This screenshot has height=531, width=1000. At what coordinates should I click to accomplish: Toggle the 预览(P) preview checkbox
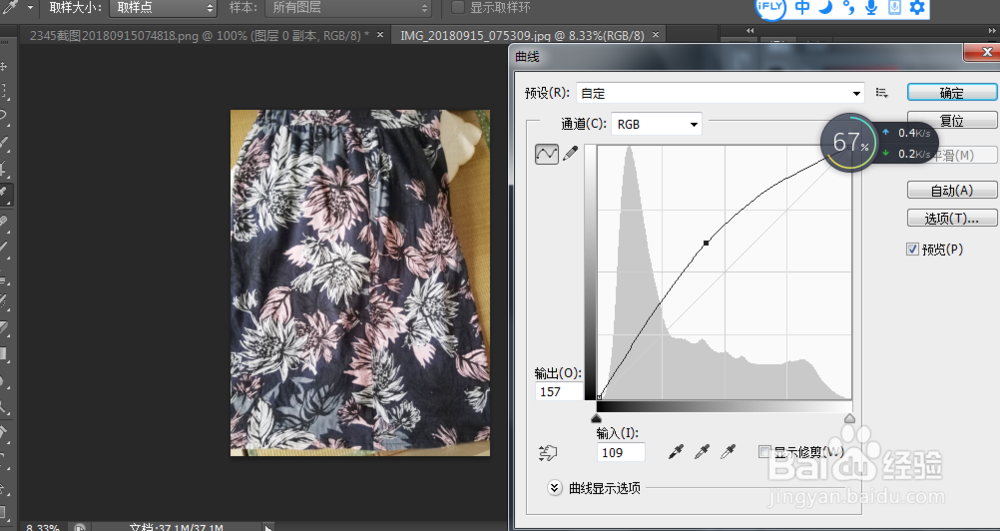[x=913, y=249]
